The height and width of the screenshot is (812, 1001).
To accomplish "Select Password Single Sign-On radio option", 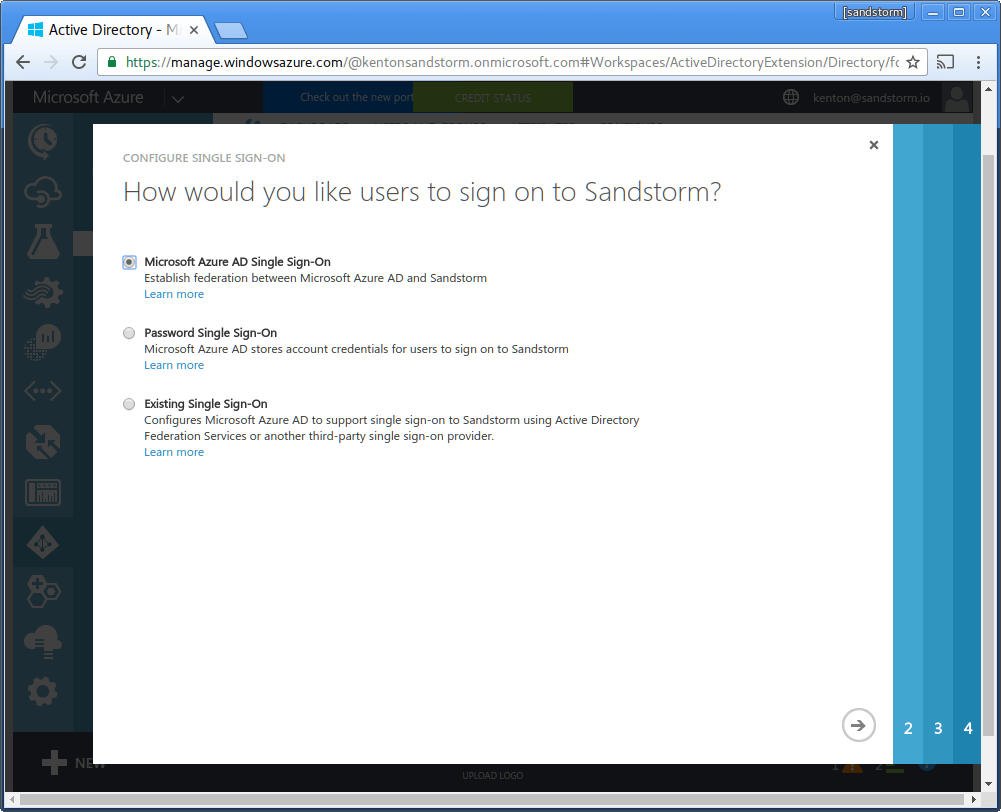I will pyautogui.click(x=129, y=333).
